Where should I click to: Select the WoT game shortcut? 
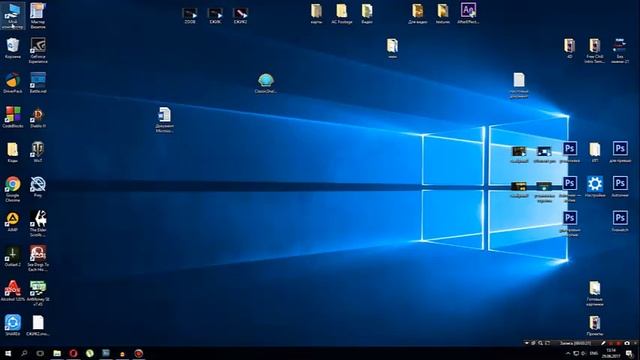(38, 152)
